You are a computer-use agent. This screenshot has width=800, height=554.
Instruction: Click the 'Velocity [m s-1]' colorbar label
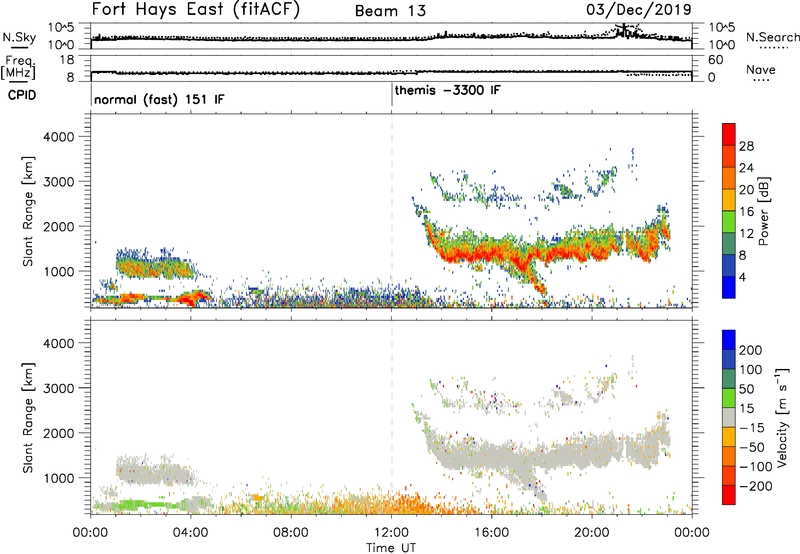tap(781, 417)
